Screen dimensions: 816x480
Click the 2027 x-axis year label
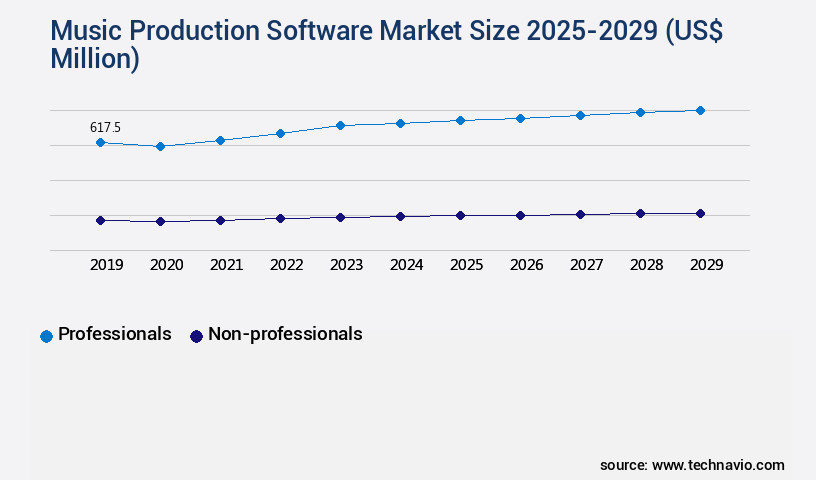pyautogui.click(x=586, y=265)
